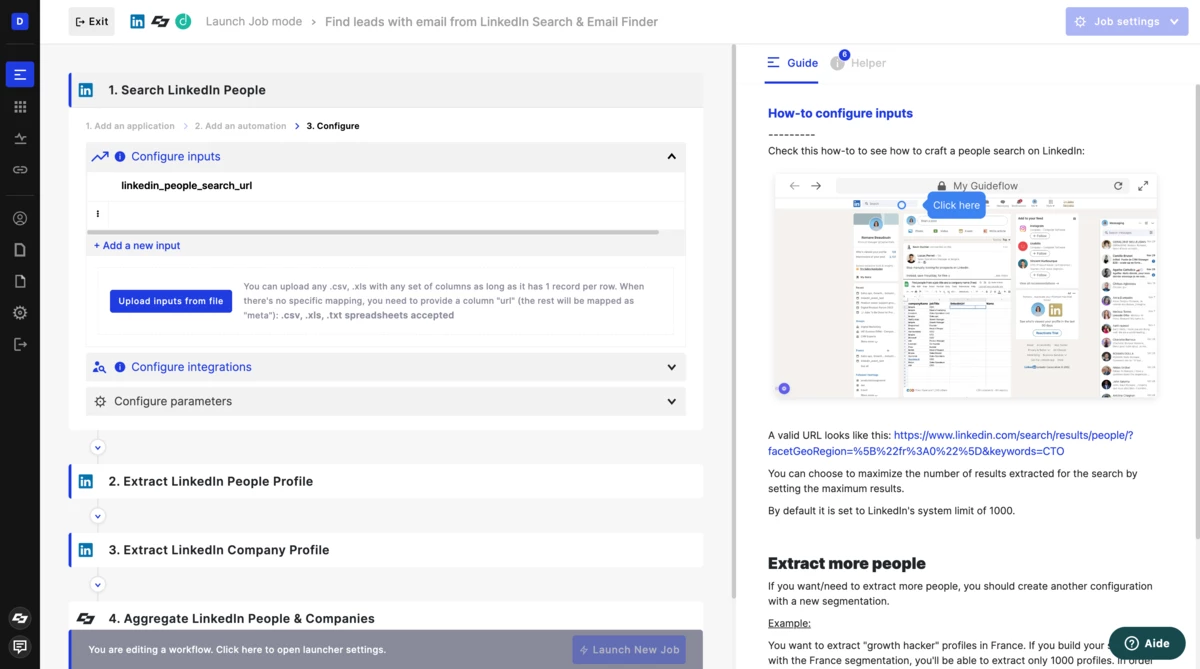Viewport: 1200px width, 669px height.
Task: Expand the Configure parameters section
Action: click(x=671, y=402)
